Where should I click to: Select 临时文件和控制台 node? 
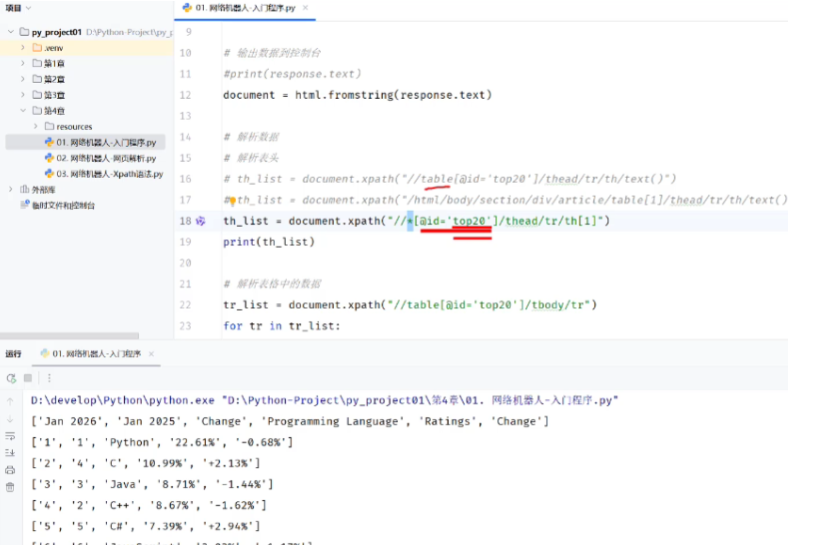(x=58, y=205)
